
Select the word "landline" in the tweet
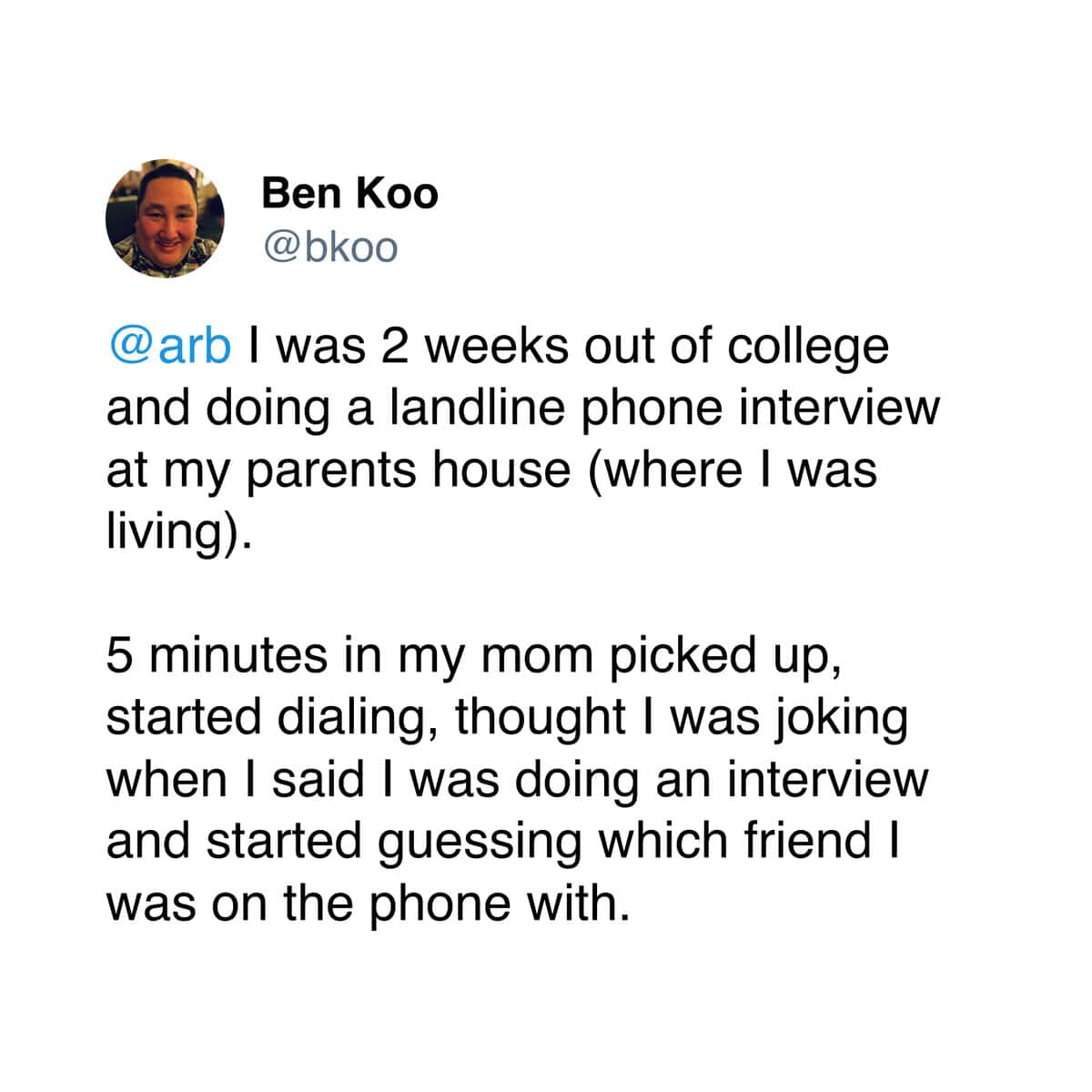pos(478,409)
